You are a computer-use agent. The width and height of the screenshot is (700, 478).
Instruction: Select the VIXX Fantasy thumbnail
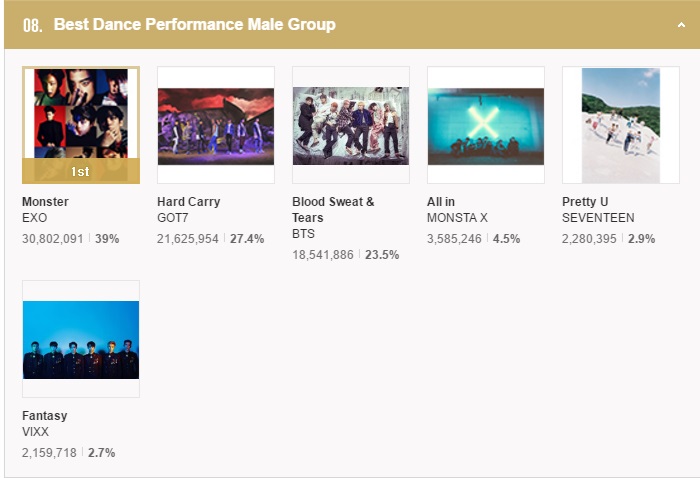click(81, 339)
